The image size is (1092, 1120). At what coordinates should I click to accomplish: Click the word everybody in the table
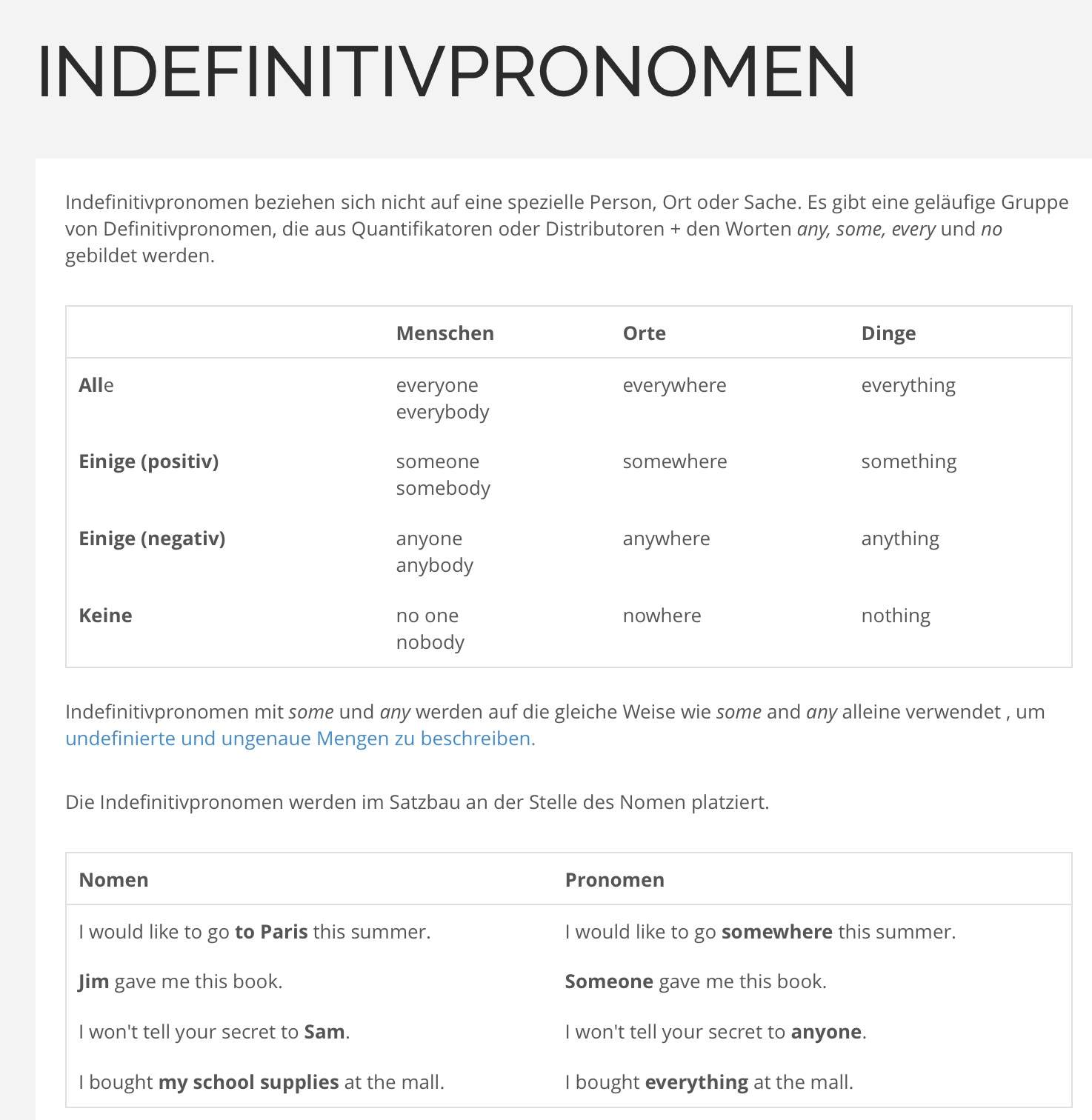442,412
